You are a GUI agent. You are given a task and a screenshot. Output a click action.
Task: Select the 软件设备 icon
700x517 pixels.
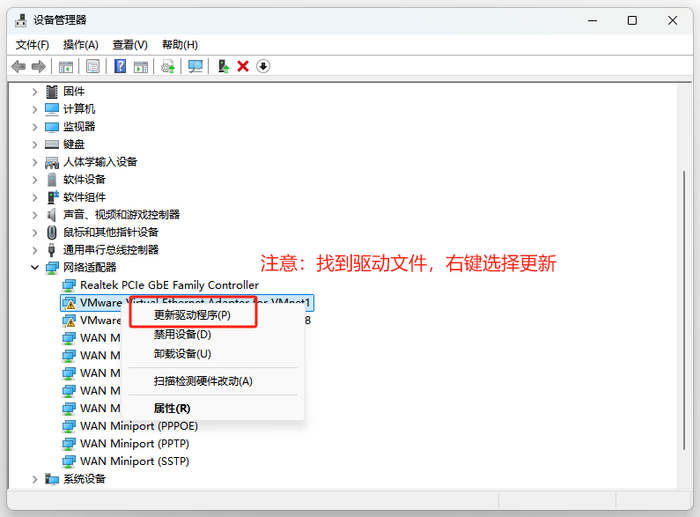pyautogui.click(x=52, y=179)
